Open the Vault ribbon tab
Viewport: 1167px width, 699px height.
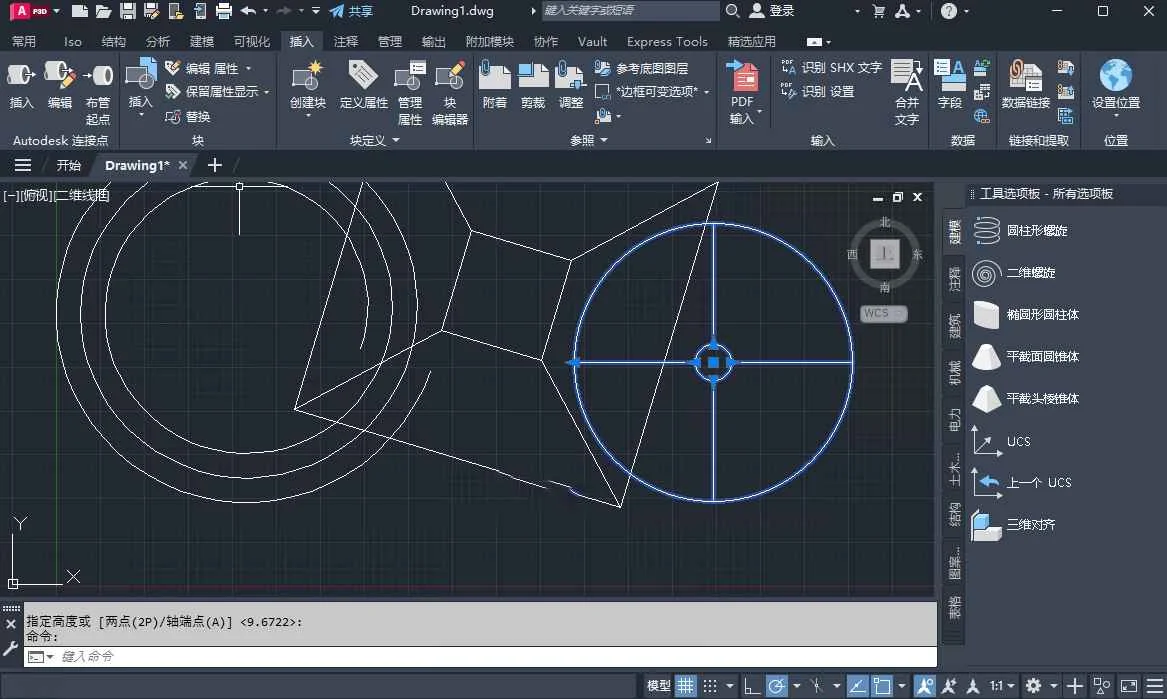(x=592, y=42)
